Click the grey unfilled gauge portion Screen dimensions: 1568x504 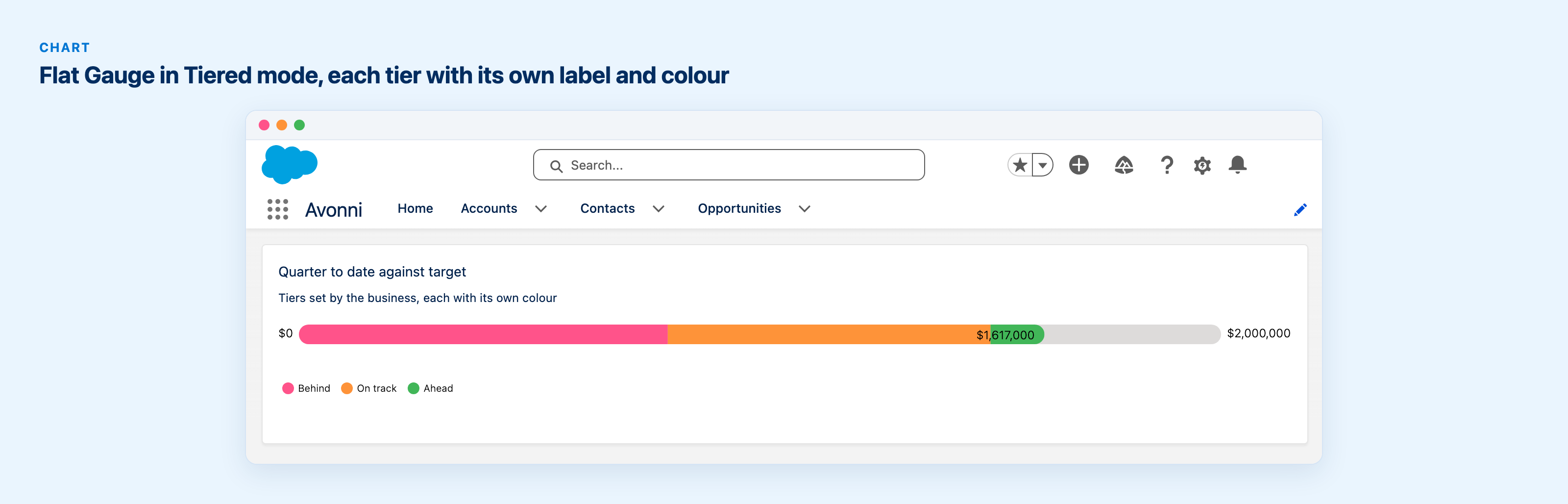point(1132,334)
